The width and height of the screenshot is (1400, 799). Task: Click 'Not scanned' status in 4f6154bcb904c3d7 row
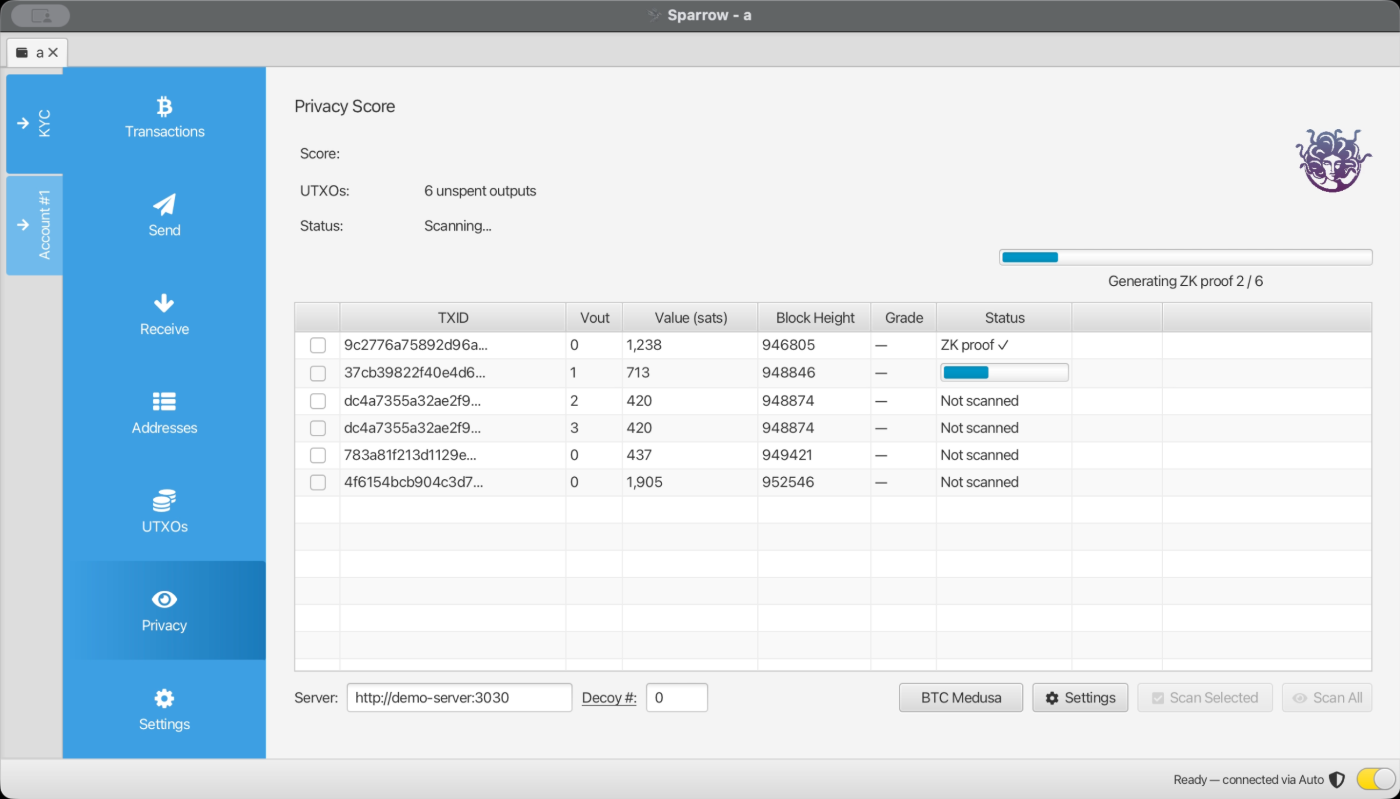point(1004,482)
